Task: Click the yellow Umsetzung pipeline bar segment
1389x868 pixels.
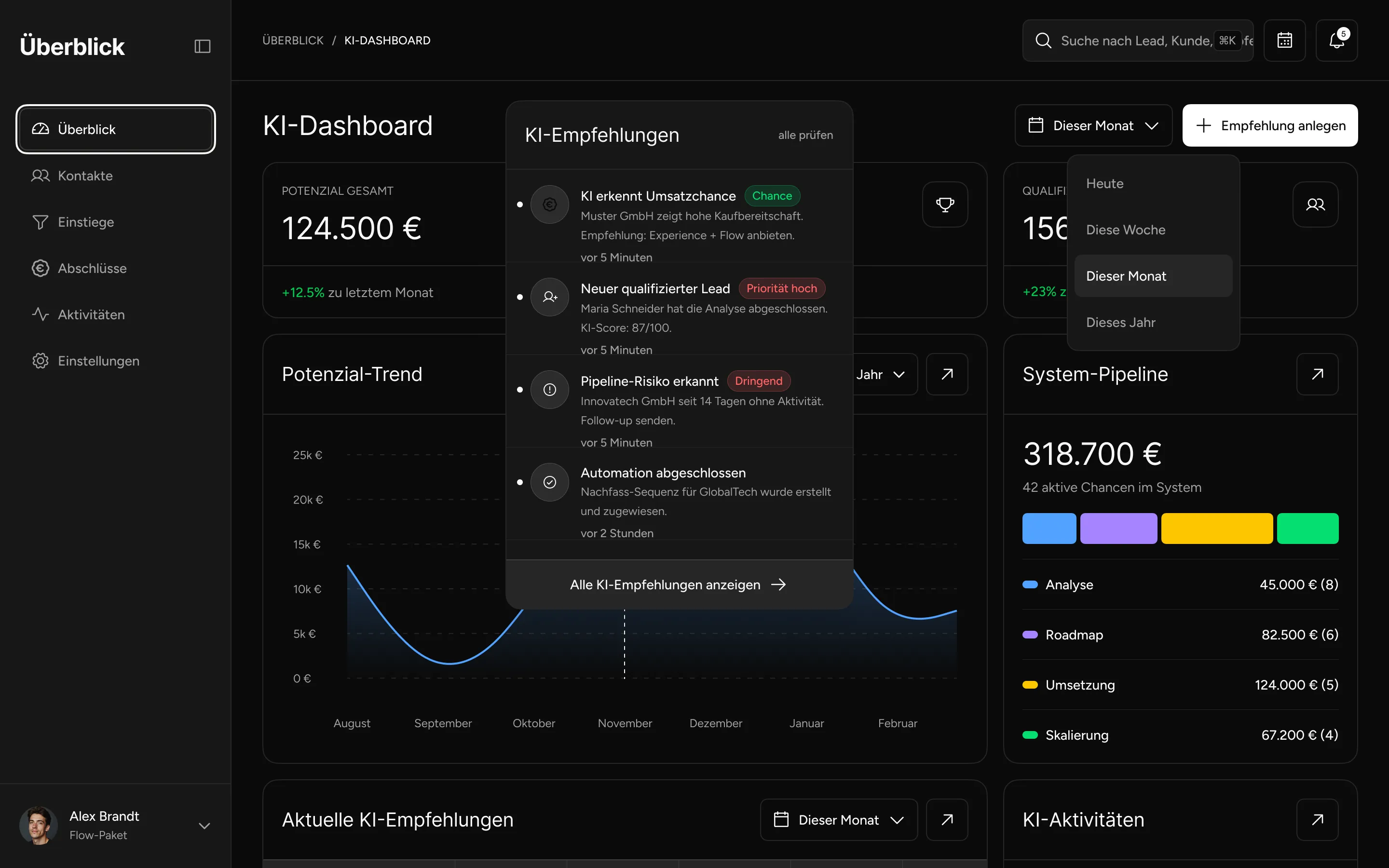Action: [1217, 528]
